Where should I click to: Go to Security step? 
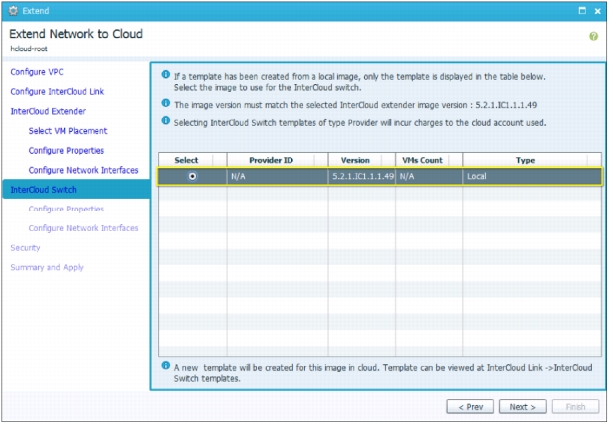tap(25, 248)
